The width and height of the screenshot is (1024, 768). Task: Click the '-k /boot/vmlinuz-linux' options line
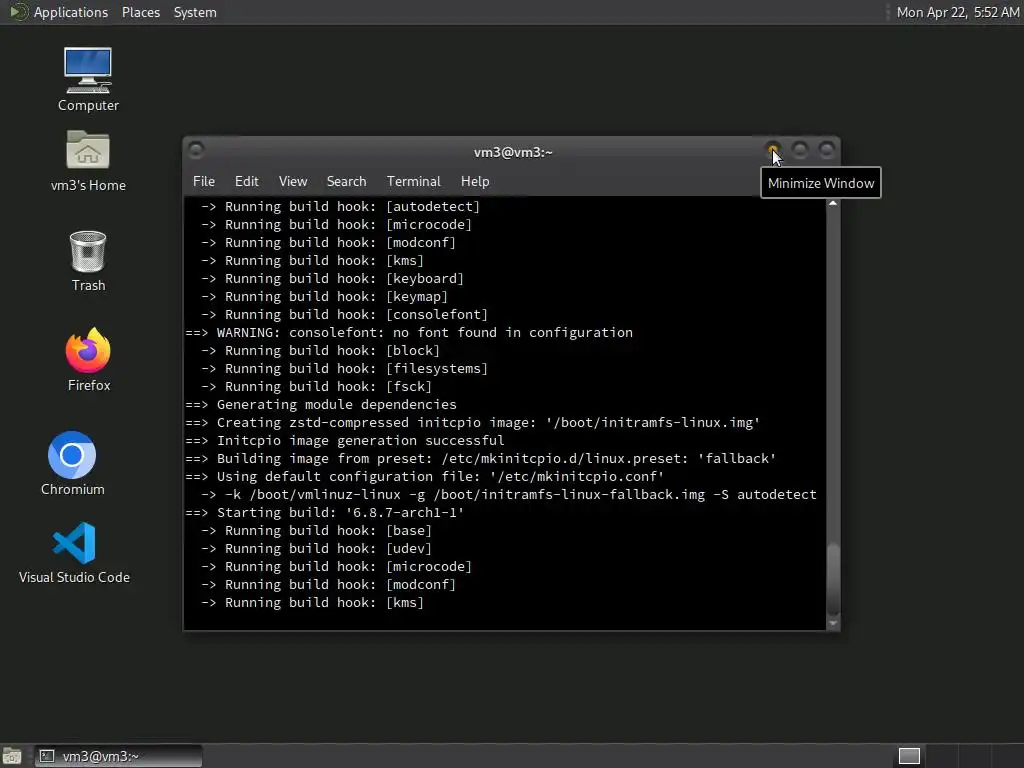509,494
